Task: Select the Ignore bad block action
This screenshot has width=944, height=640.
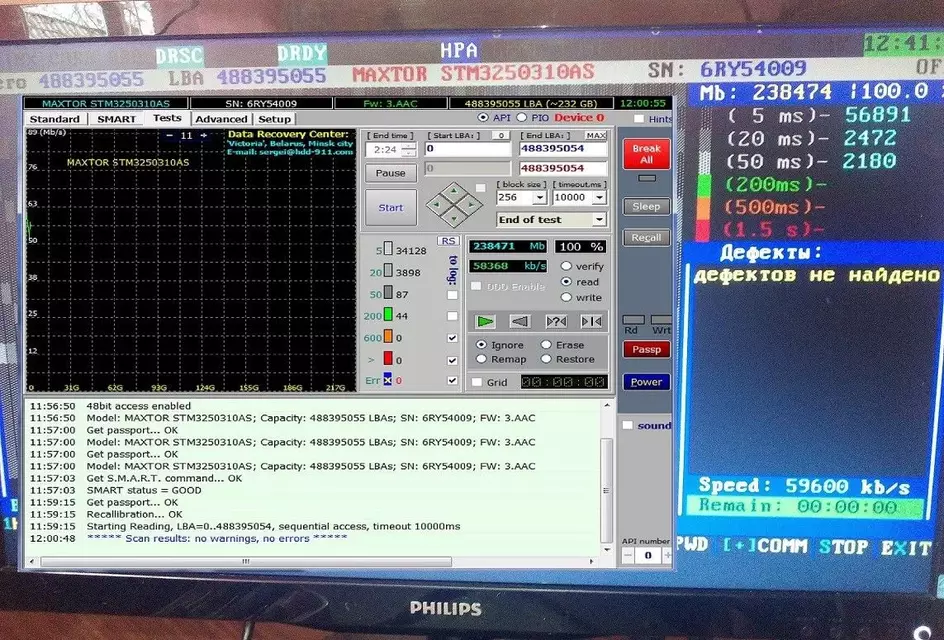Action: click(x=481, y=344)
